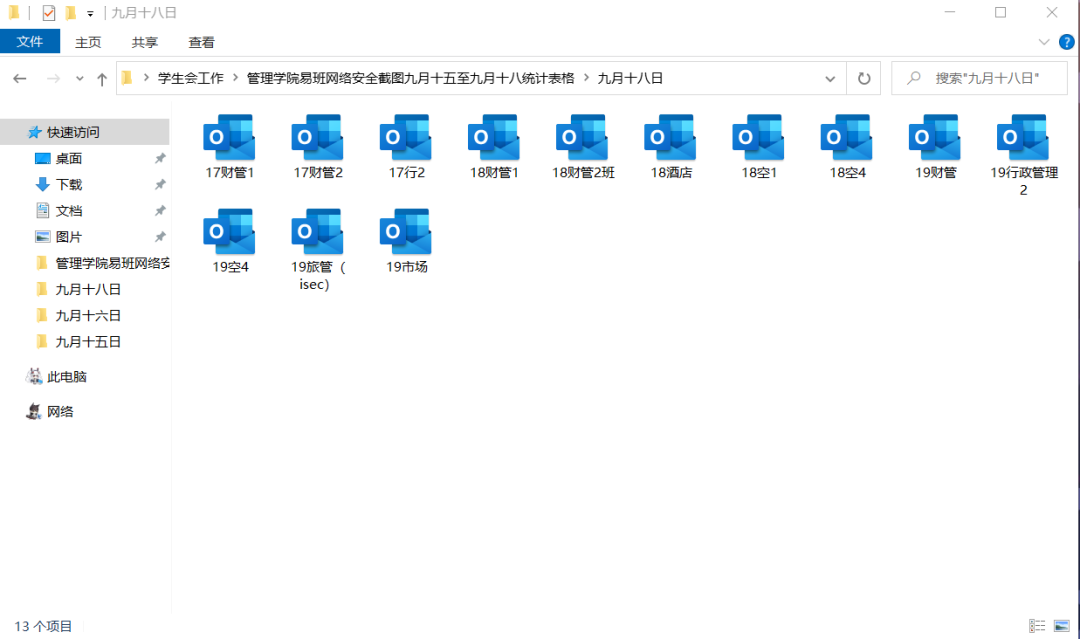Click the 19市场 file icon

406,232
